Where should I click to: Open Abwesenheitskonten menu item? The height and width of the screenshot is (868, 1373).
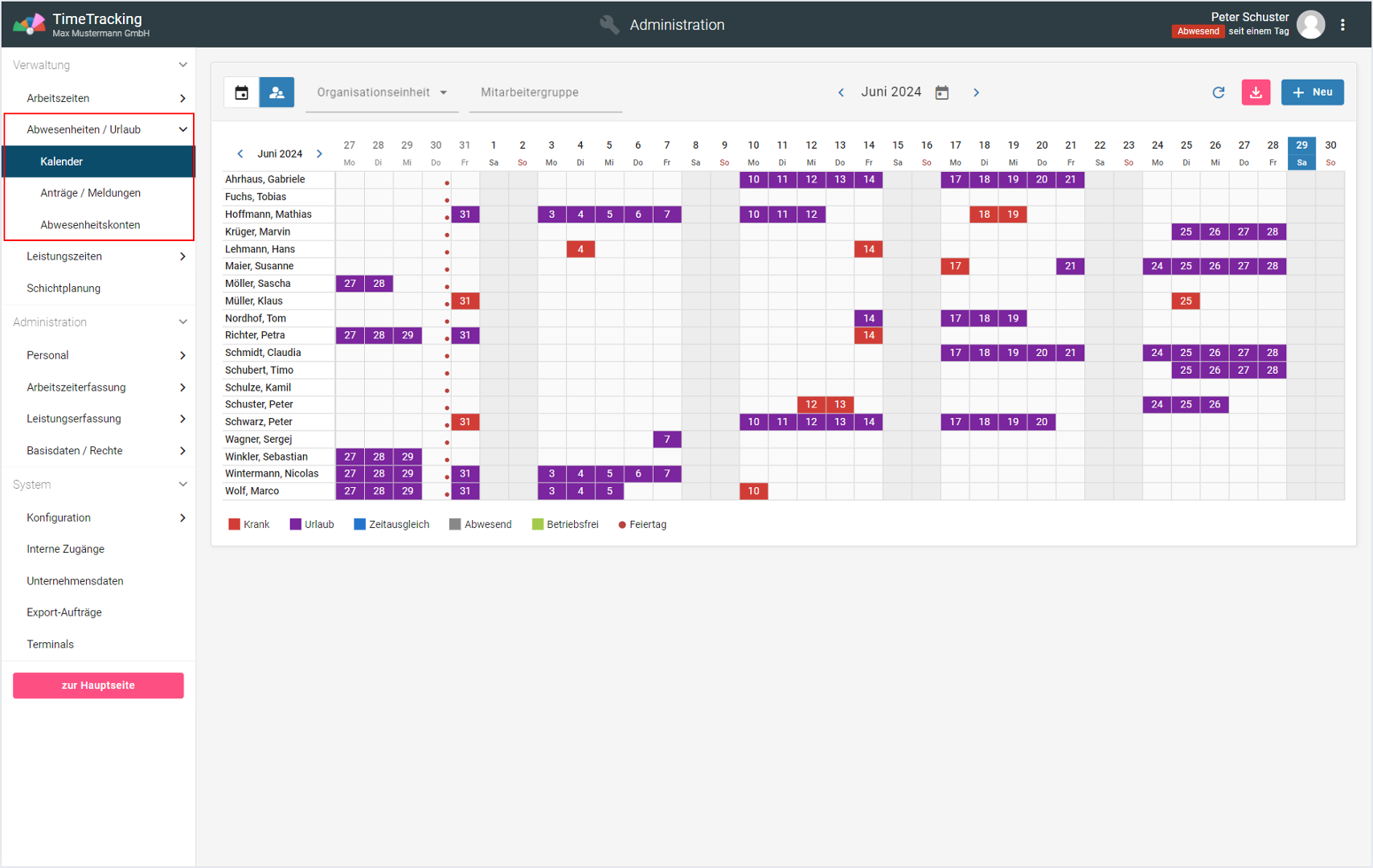pos(91,225)
